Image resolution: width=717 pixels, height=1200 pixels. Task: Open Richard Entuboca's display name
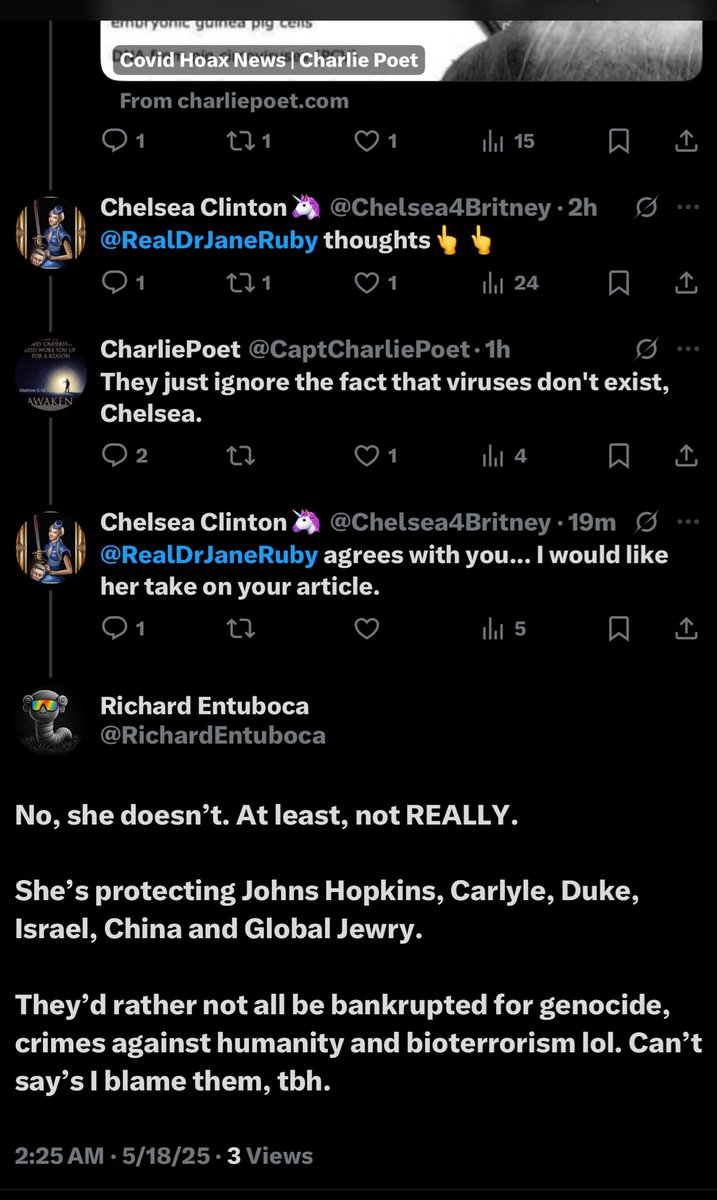pos(204,706)
